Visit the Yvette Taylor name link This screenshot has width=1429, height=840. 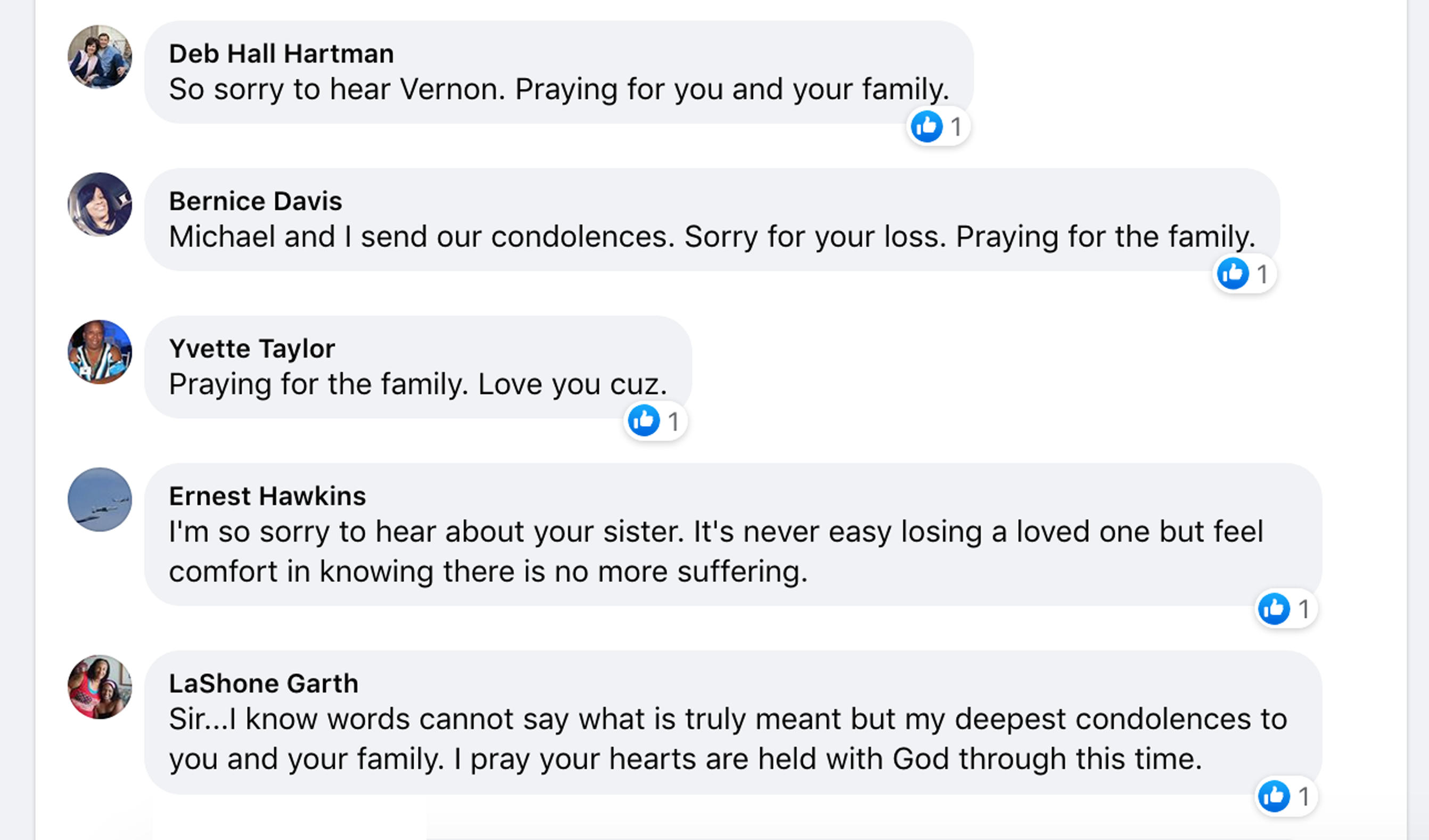252,349
